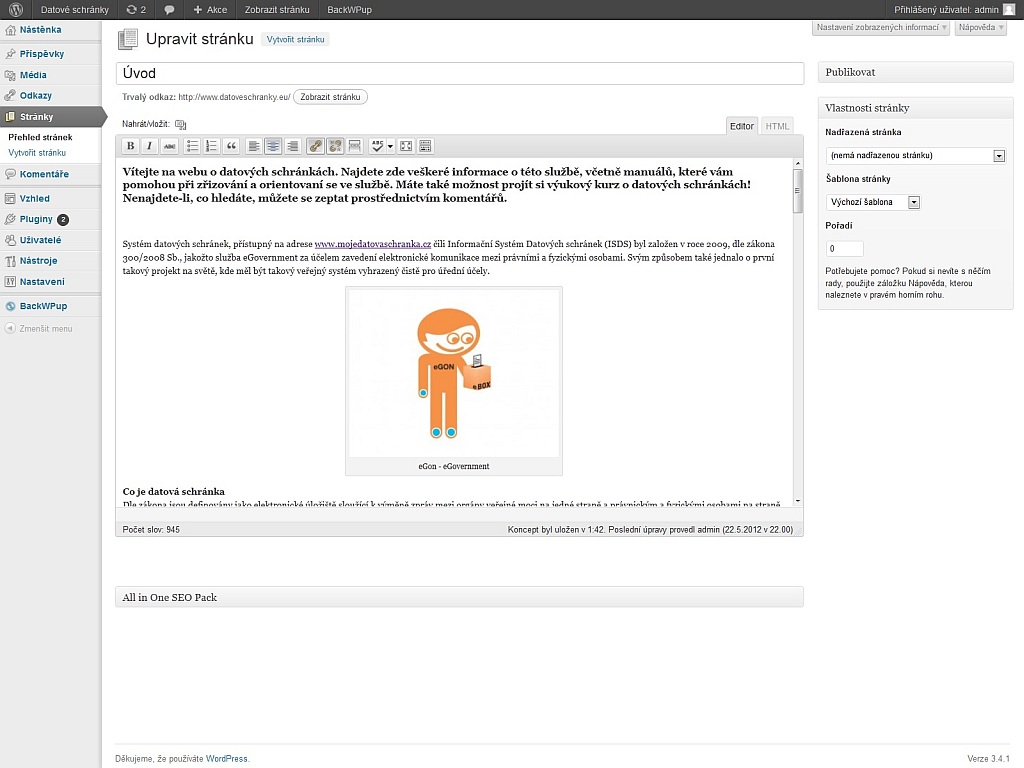Toggle fullscreen editing mode
Image resolution: width=1024 pixels, height=768 pixels.
(406, 146)
